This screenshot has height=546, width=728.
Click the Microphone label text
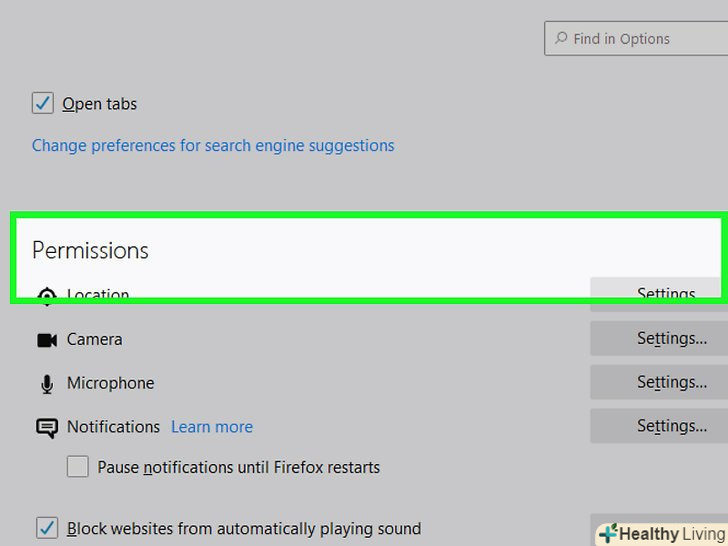110,384
